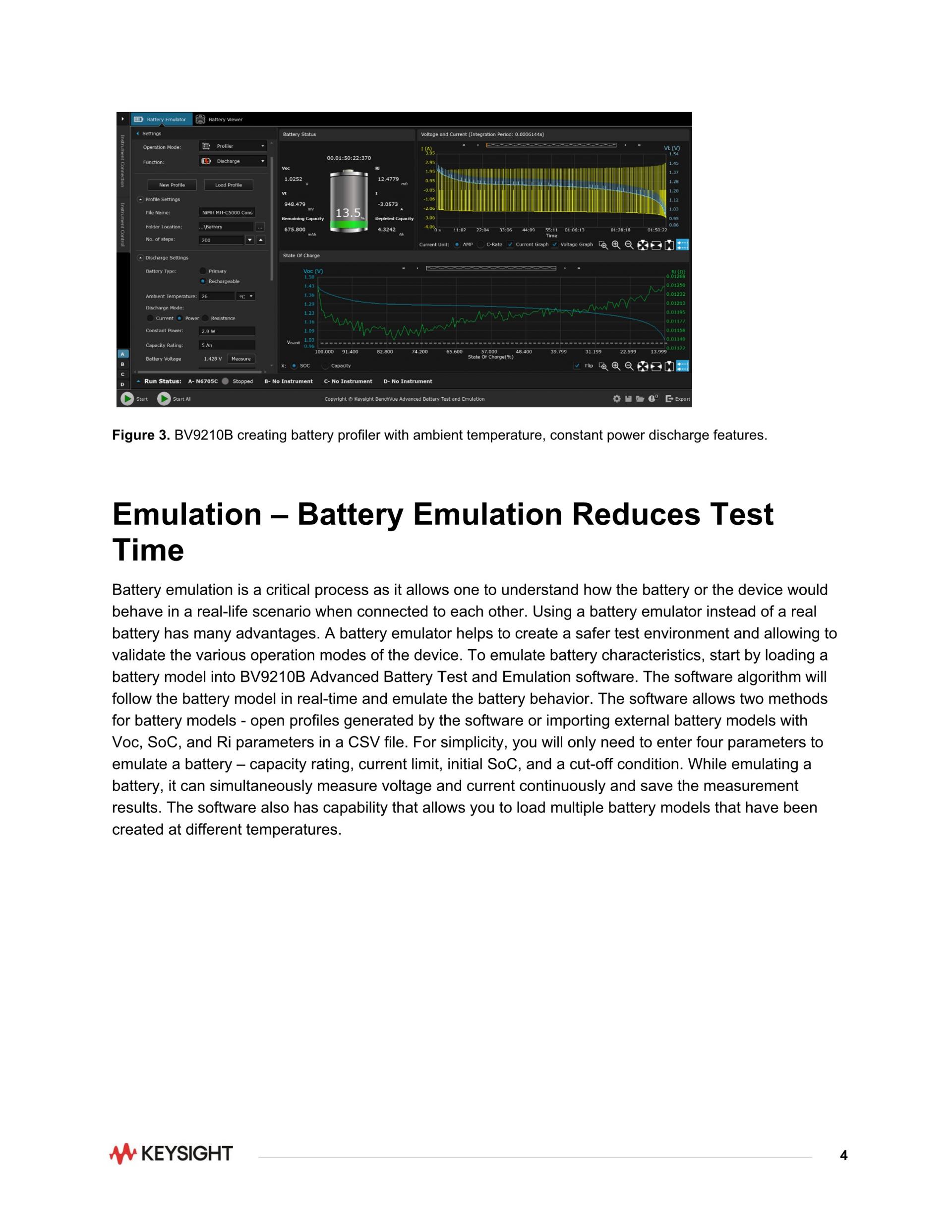This screenshot has width=952, height=1232.
Task: Collapse the Settings panel arrow
Action: (138, 134)
